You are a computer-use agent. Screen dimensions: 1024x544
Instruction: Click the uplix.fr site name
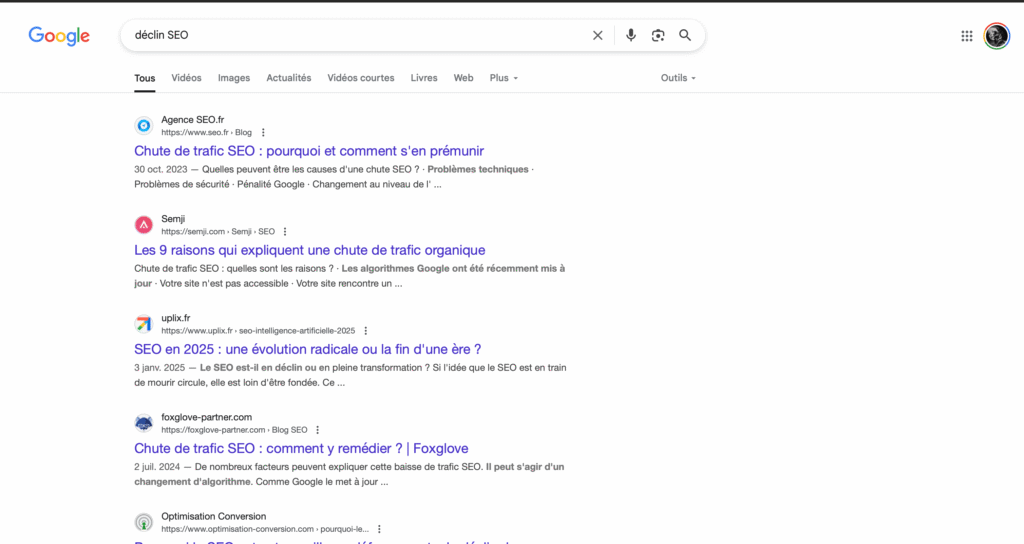(x=176, y=318)
